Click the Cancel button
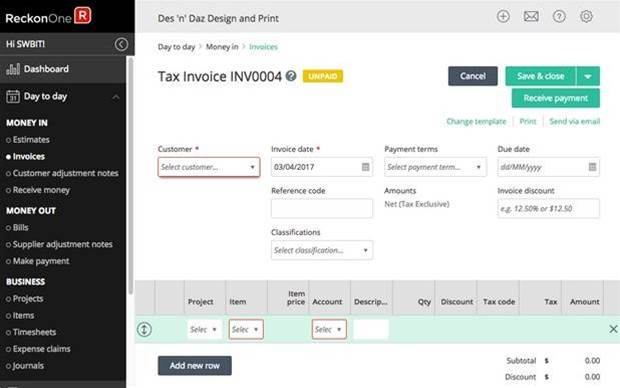This screenshot has width=620, height=388. (x=473, y=76)
